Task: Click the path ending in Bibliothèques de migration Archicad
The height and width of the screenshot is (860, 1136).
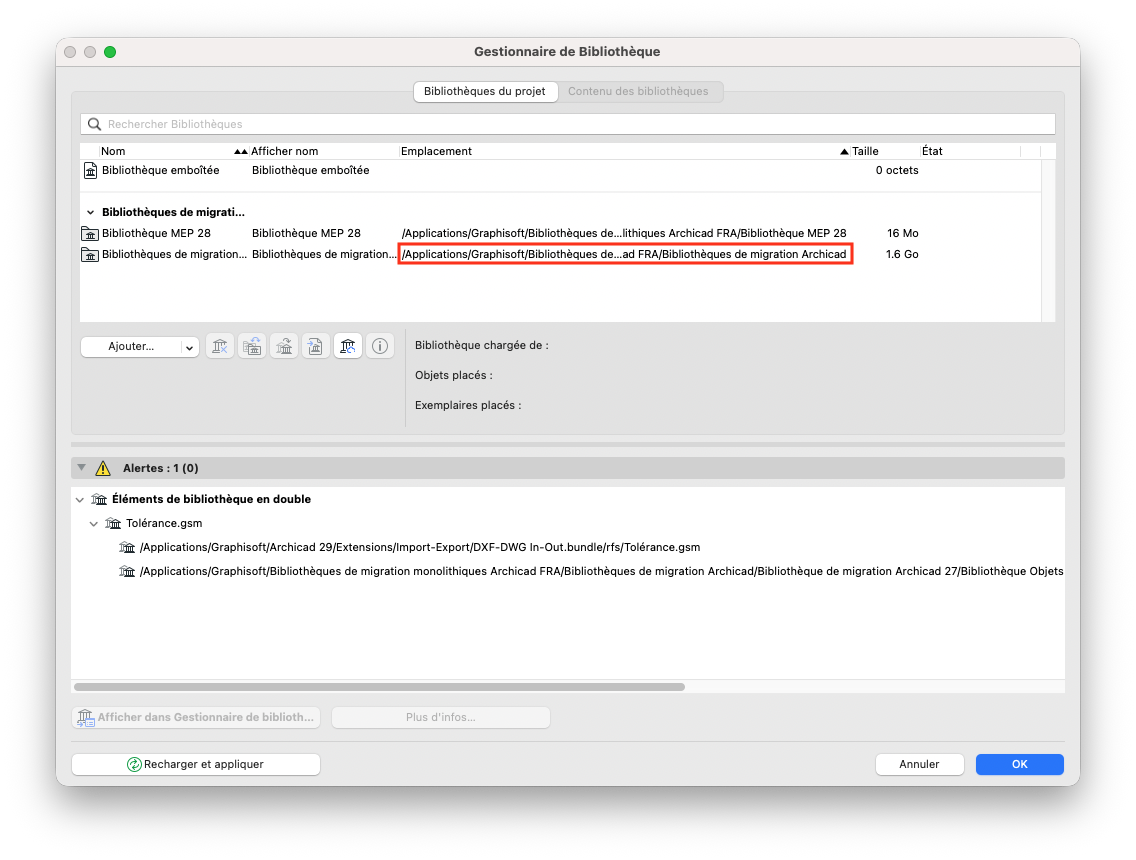Action: (624, 254)
